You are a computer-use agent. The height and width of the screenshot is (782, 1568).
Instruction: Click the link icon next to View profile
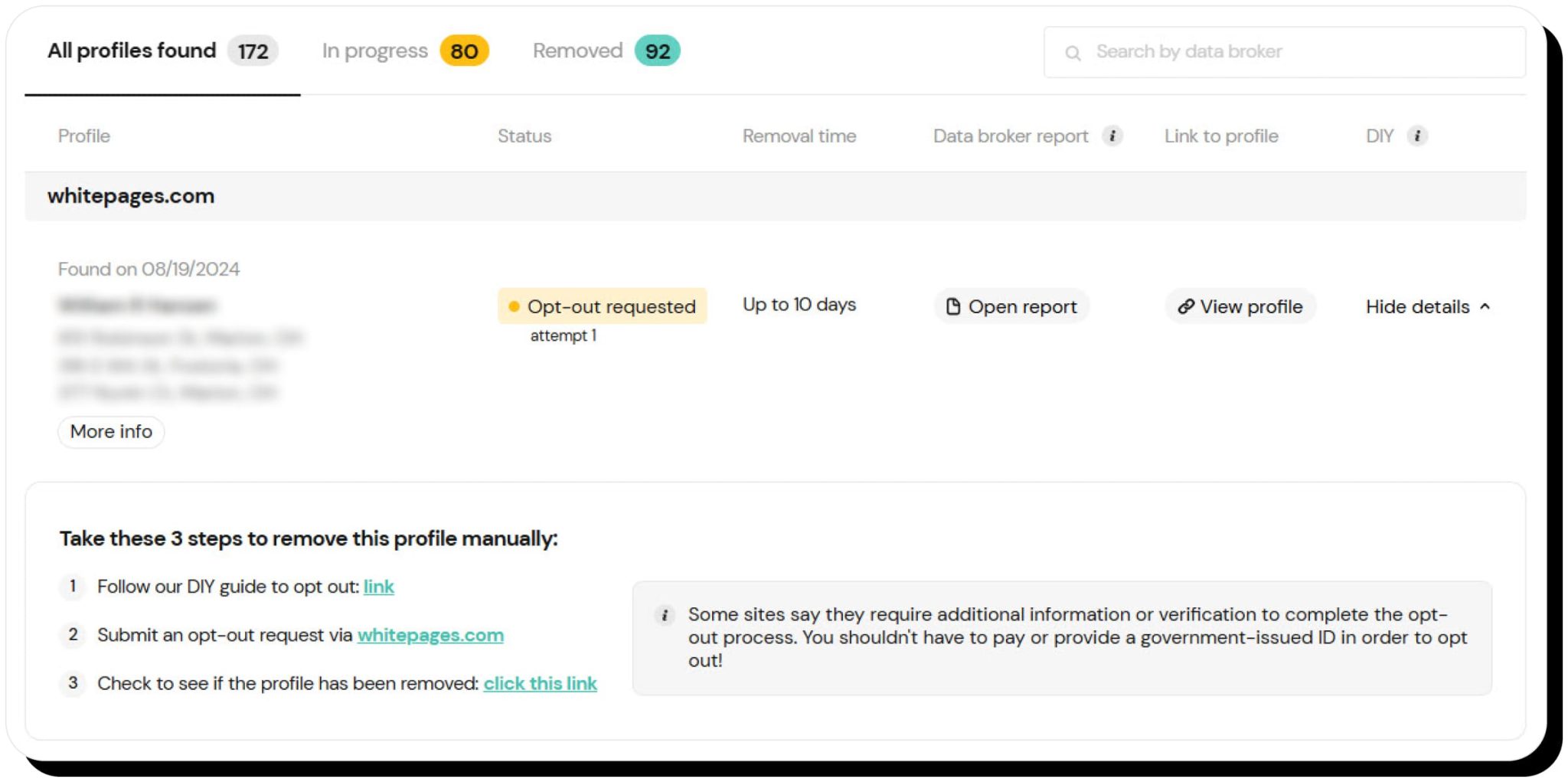[x=1187, y=306]
